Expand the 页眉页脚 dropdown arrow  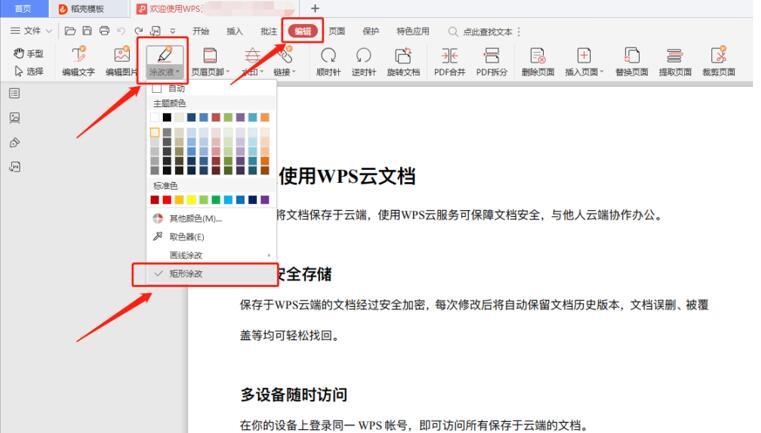point(228,72)
